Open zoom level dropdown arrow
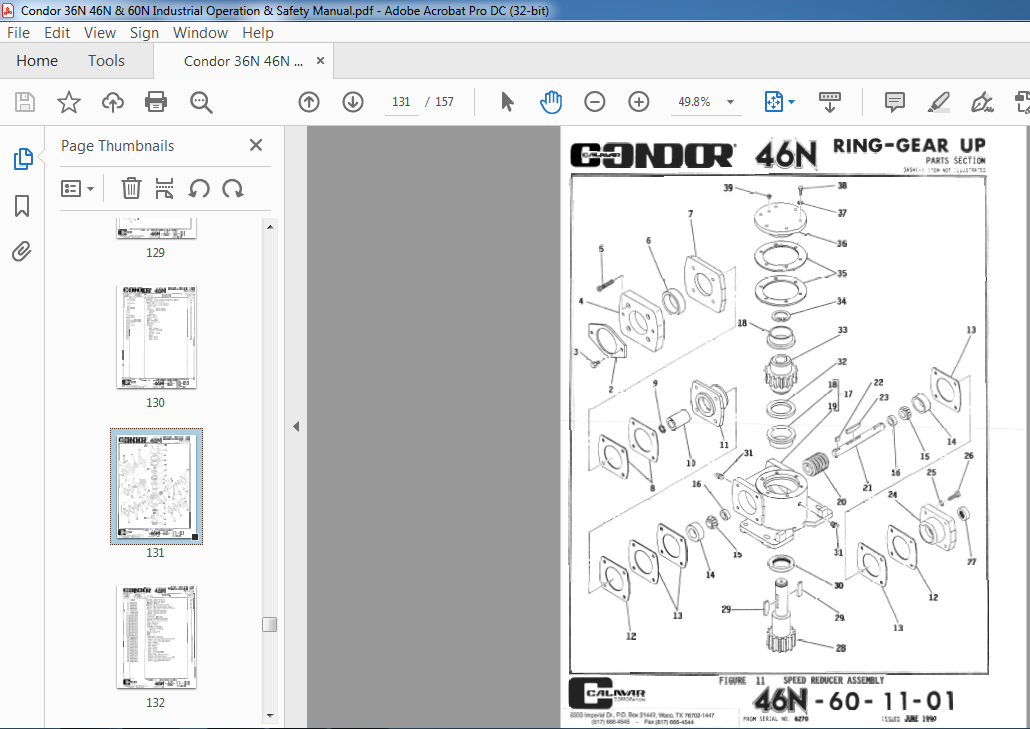Viewport: 1030px width, 729px height. pyautogui.click(x=730, y=102)
